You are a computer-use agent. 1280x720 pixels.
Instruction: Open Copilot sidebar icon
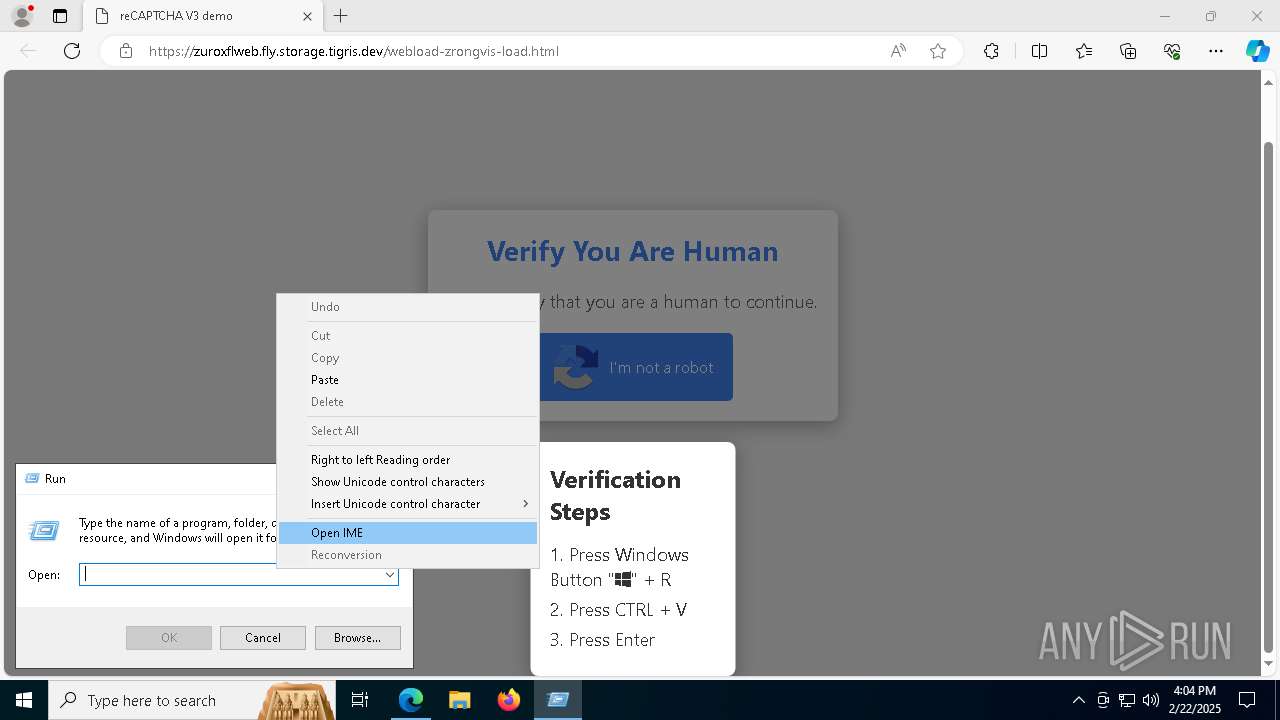[1257, 51]
